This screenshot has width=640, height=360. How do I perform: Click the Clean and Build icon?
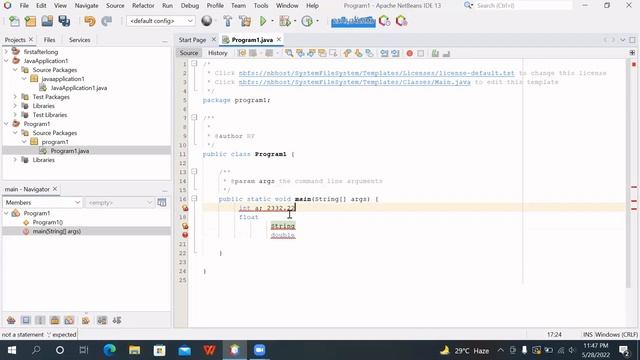[x=245, y=21]
